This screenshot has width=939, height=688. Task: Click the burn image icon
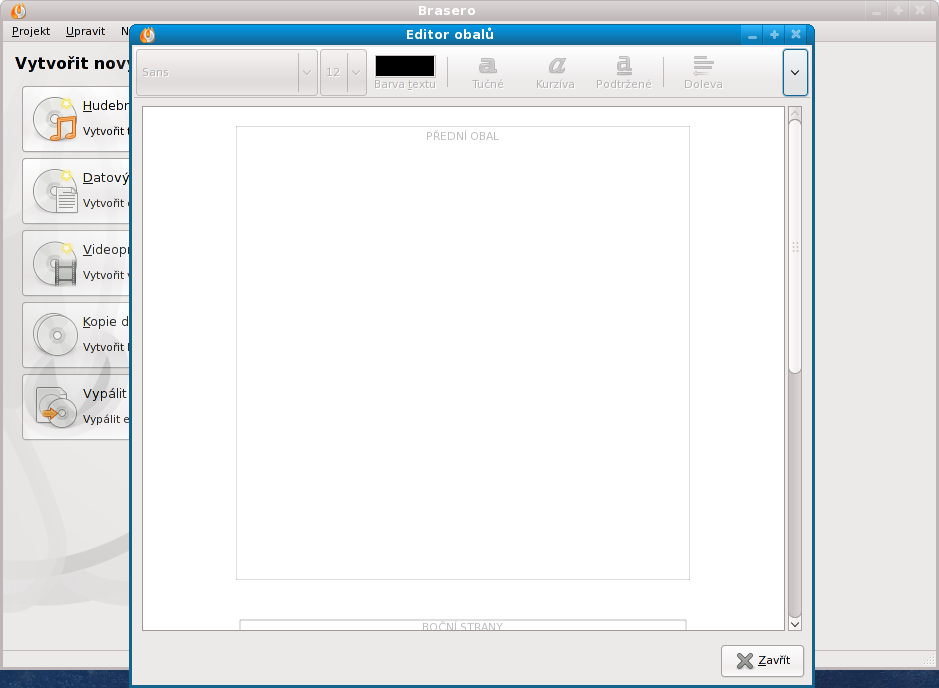click(54, 407)
